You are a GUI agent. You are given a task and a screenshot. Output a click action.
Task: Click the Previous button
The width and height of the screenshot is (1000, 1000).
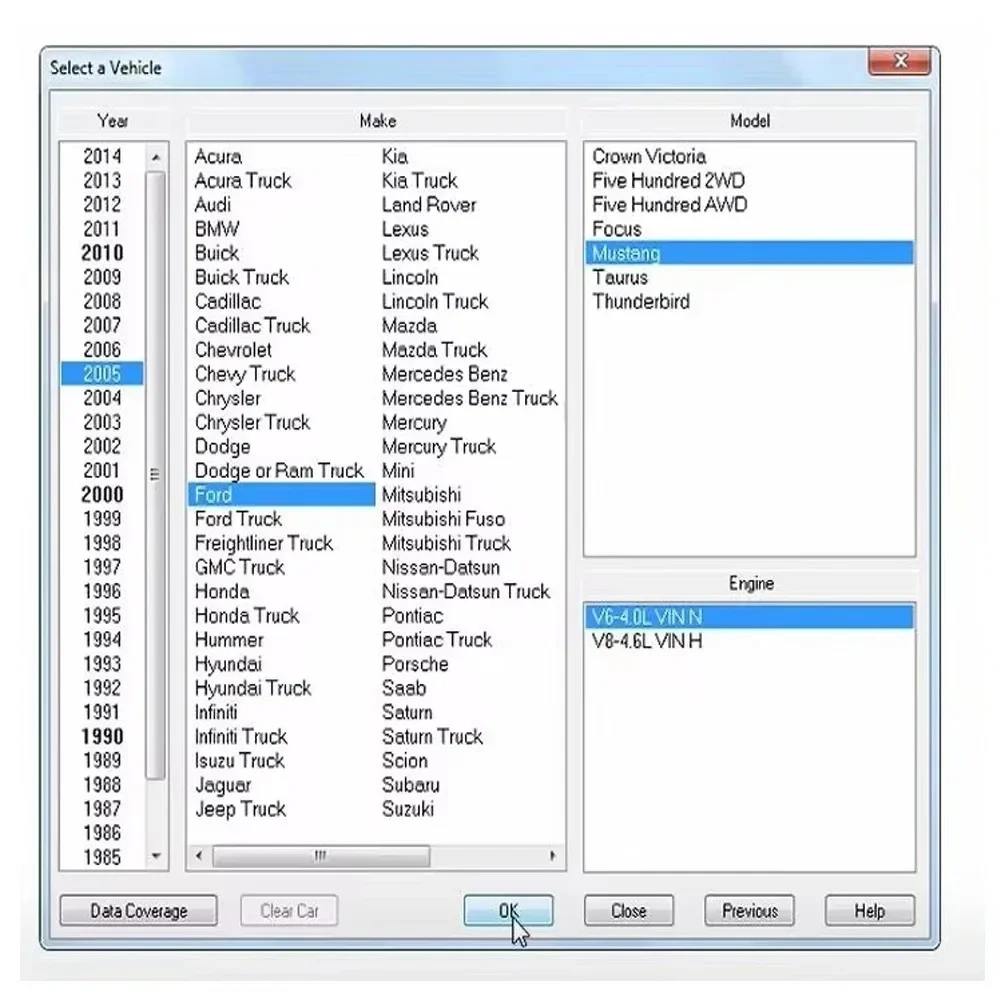749,911
